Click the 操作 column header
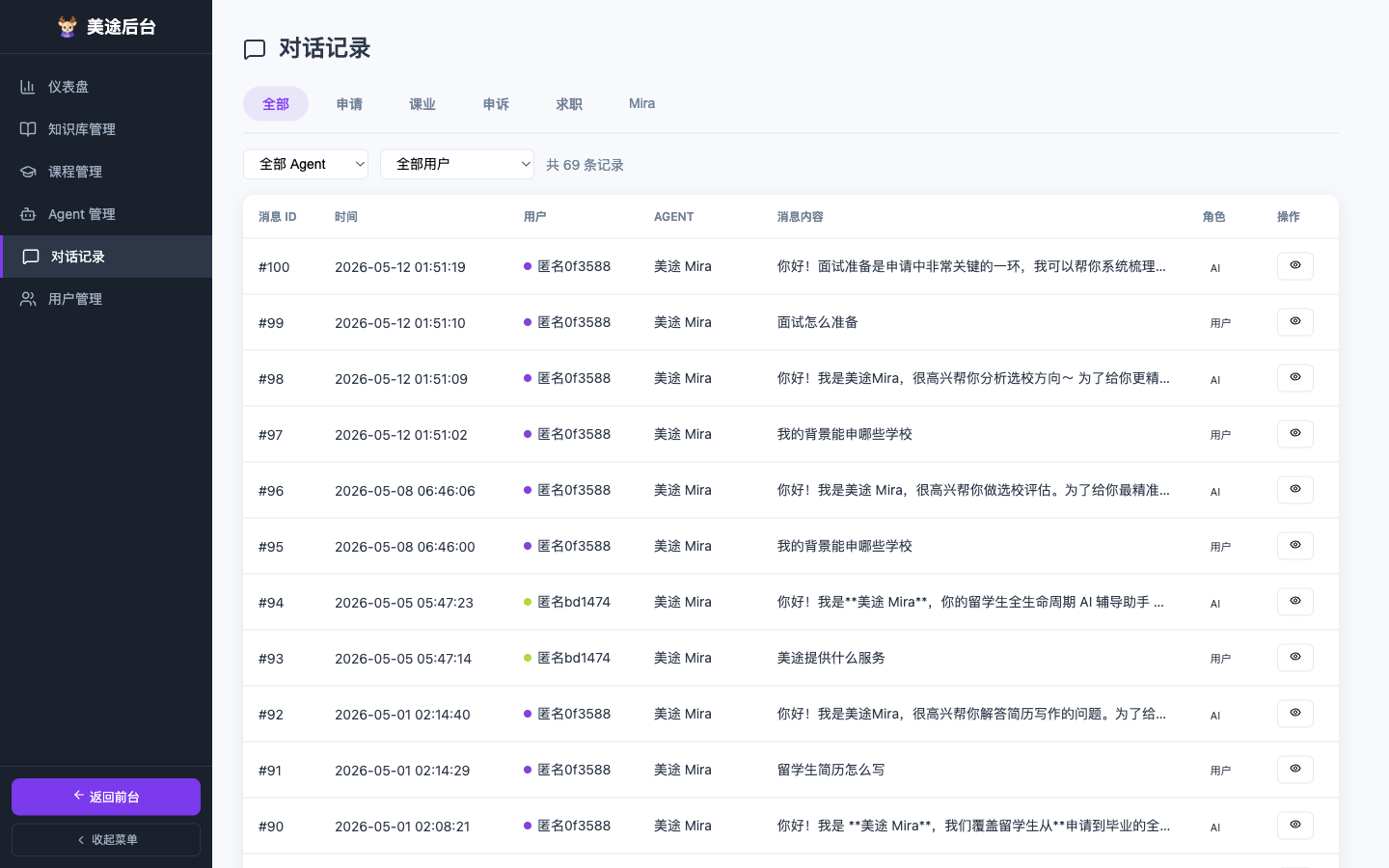Image resolution: width=1389 pixels, height=868 pixels. click(x=1289, y=217)
